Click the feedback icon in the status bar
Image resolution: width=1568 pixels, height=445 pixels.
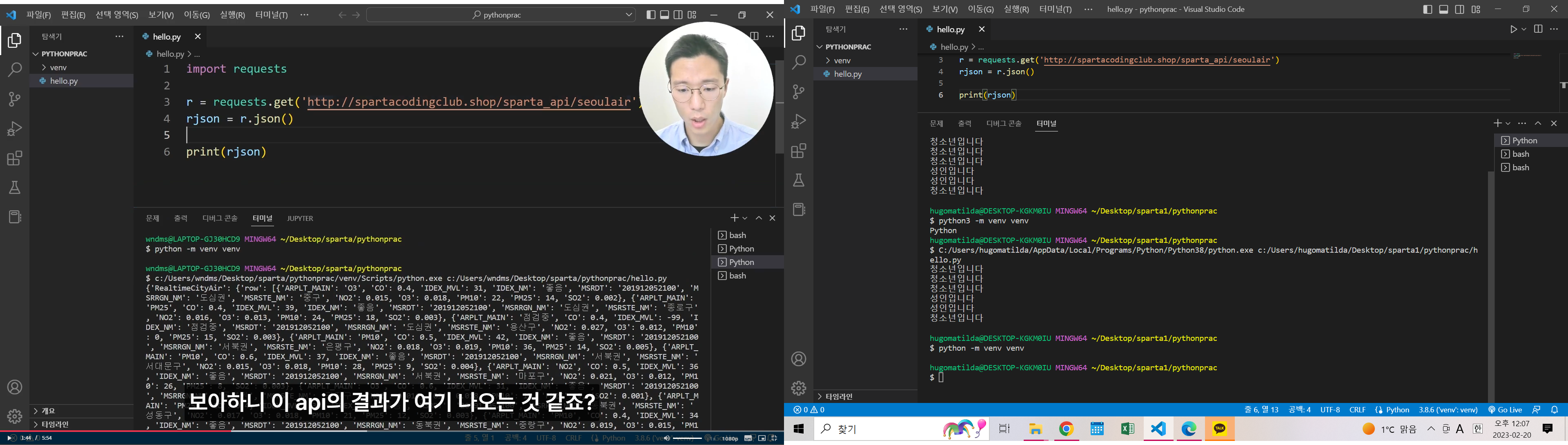pyautogui.click(x=1536, y=410)
